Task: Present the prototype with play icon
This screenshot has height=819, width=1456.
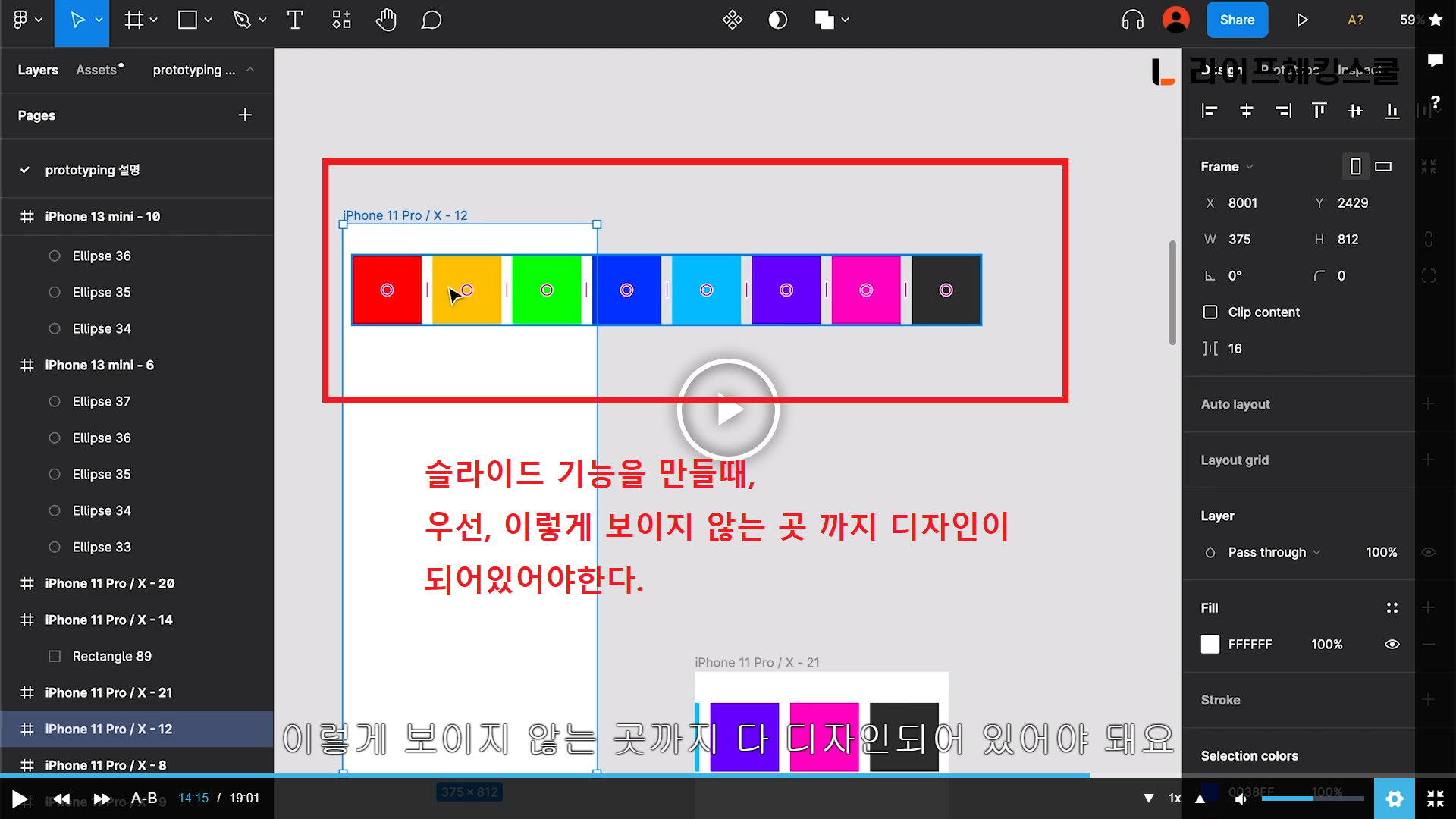Action: tap(1302, 20)
